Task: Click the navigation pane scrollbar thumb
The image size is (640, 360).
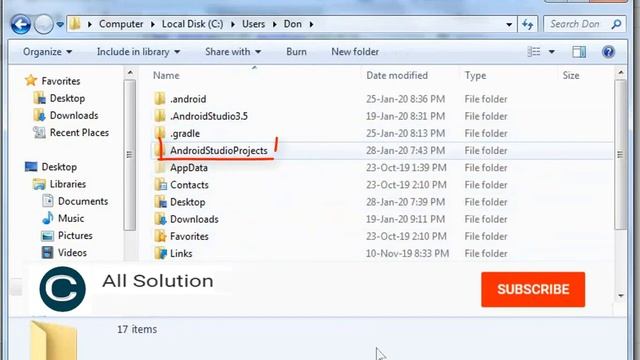Action: tap(130, 155)
